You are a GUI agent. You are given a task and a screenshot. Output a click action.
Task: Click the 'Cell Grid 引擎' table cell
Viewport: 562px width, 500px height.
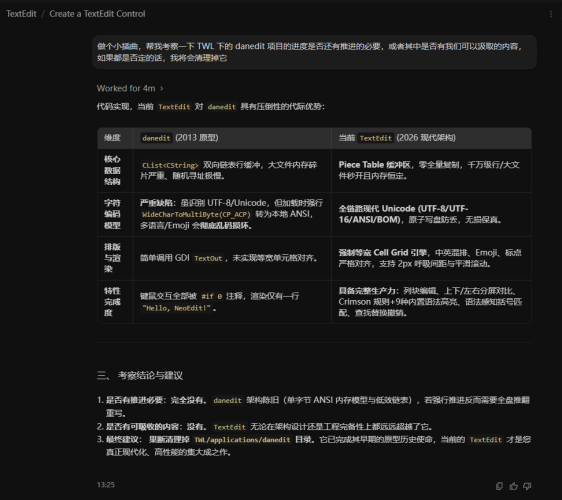432,258
